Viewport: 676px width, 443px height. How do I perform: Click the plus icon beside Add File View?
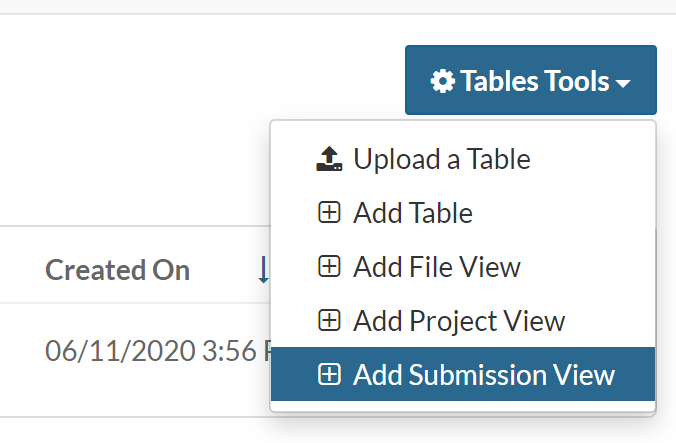click(329, 267)
